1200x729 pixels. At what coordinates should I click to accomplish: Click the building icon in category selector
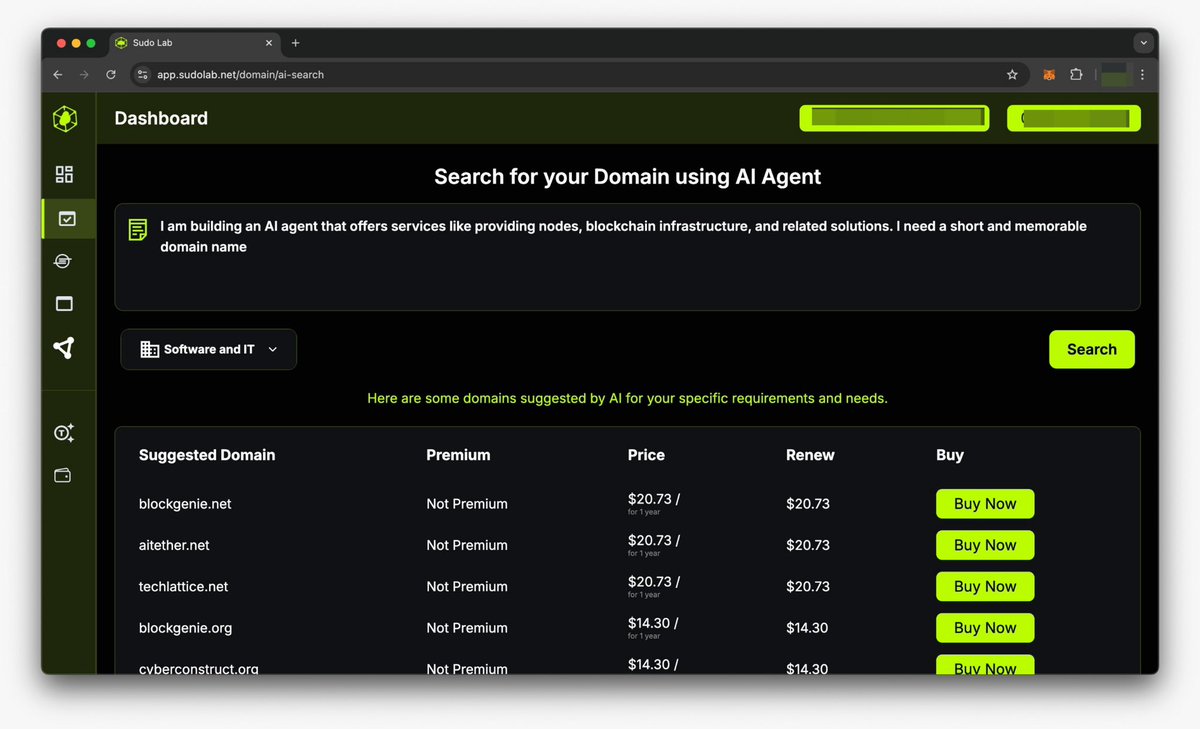tap(150, 349)
